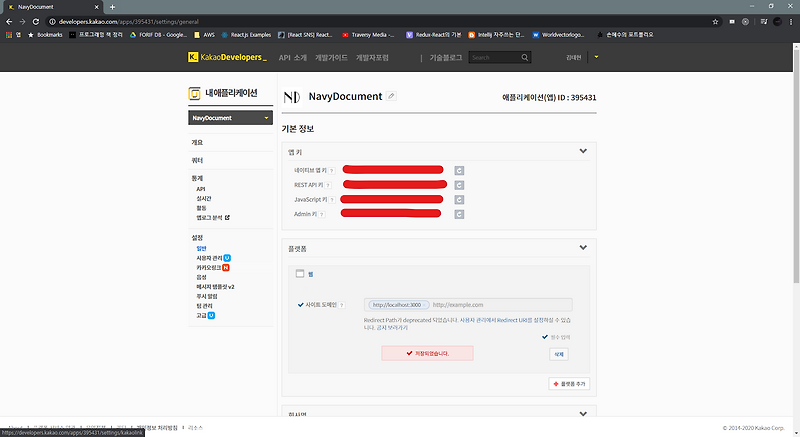This screenshot has width=800, height=437.
Task: Open help tooltip for REST API key
Action: point(328,185)
